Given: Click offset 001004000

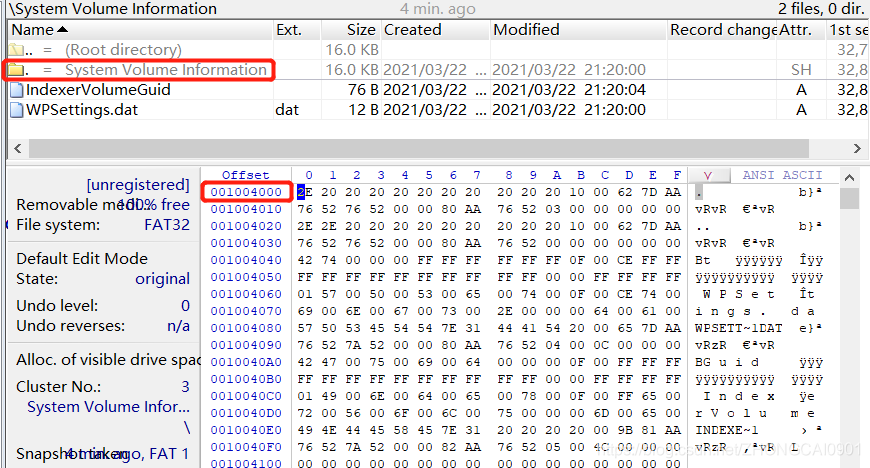Looking at the screenshot, I should (246, 192).
